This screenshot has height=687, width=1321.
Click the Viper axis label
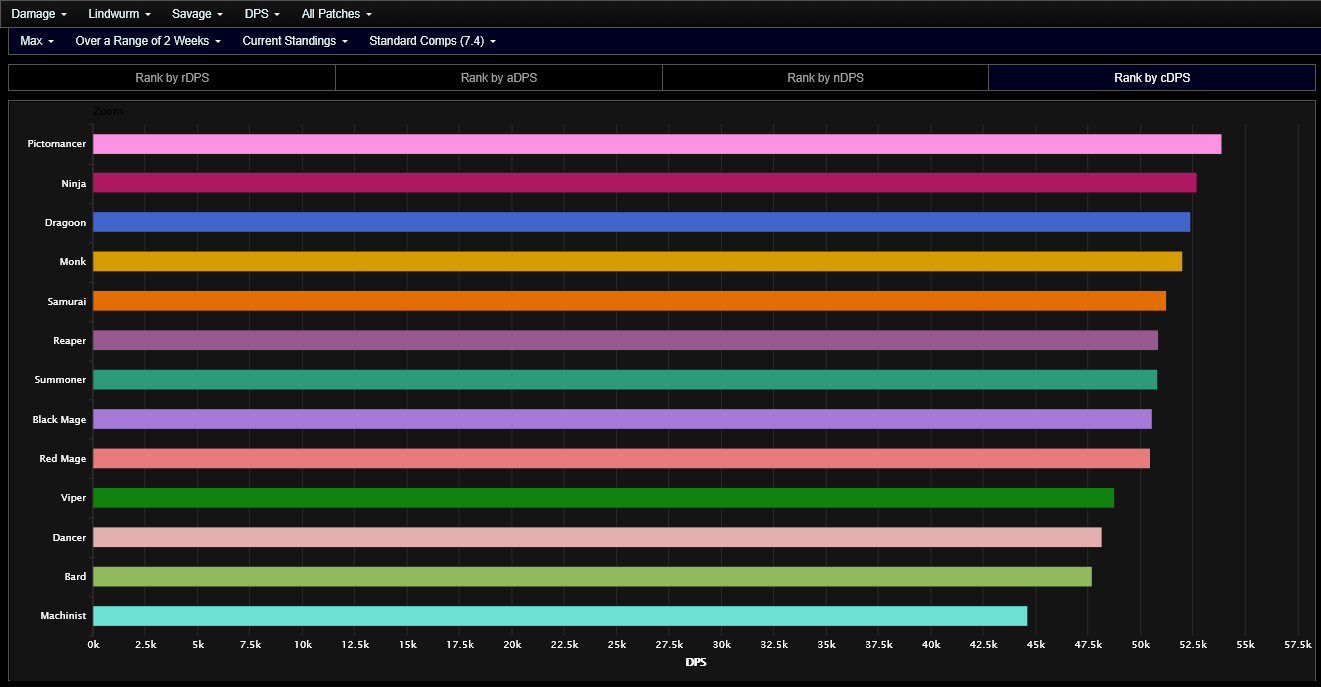coord(74,498)
